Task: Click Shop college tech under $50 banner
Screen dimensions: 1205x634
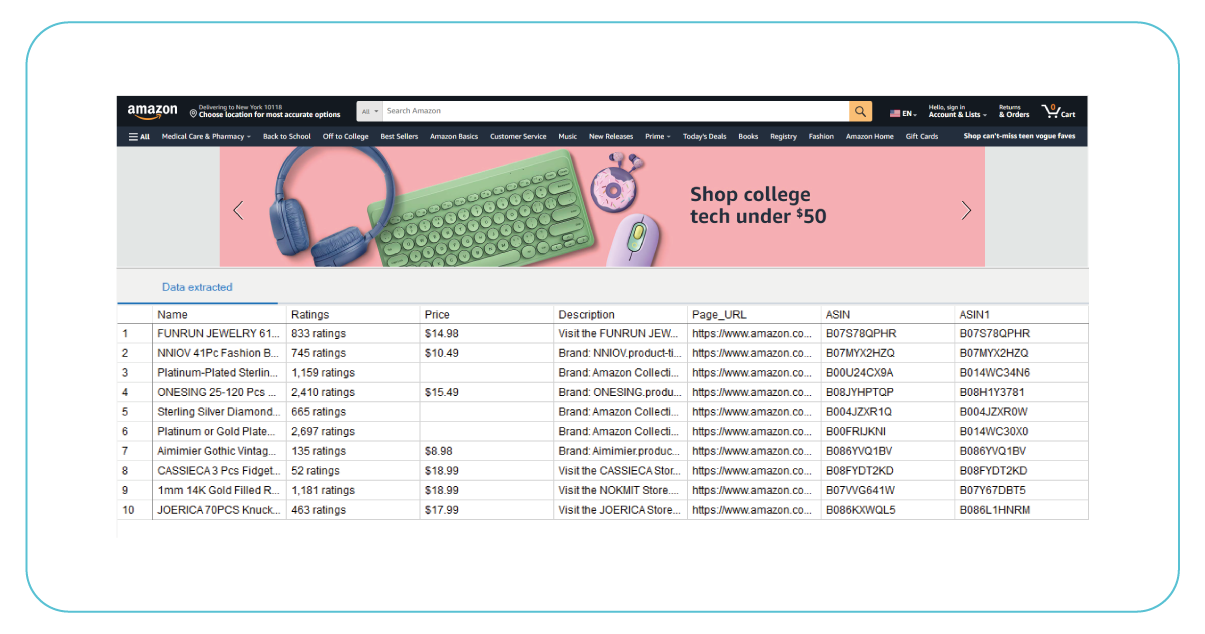Action: [x=602, y=207]
